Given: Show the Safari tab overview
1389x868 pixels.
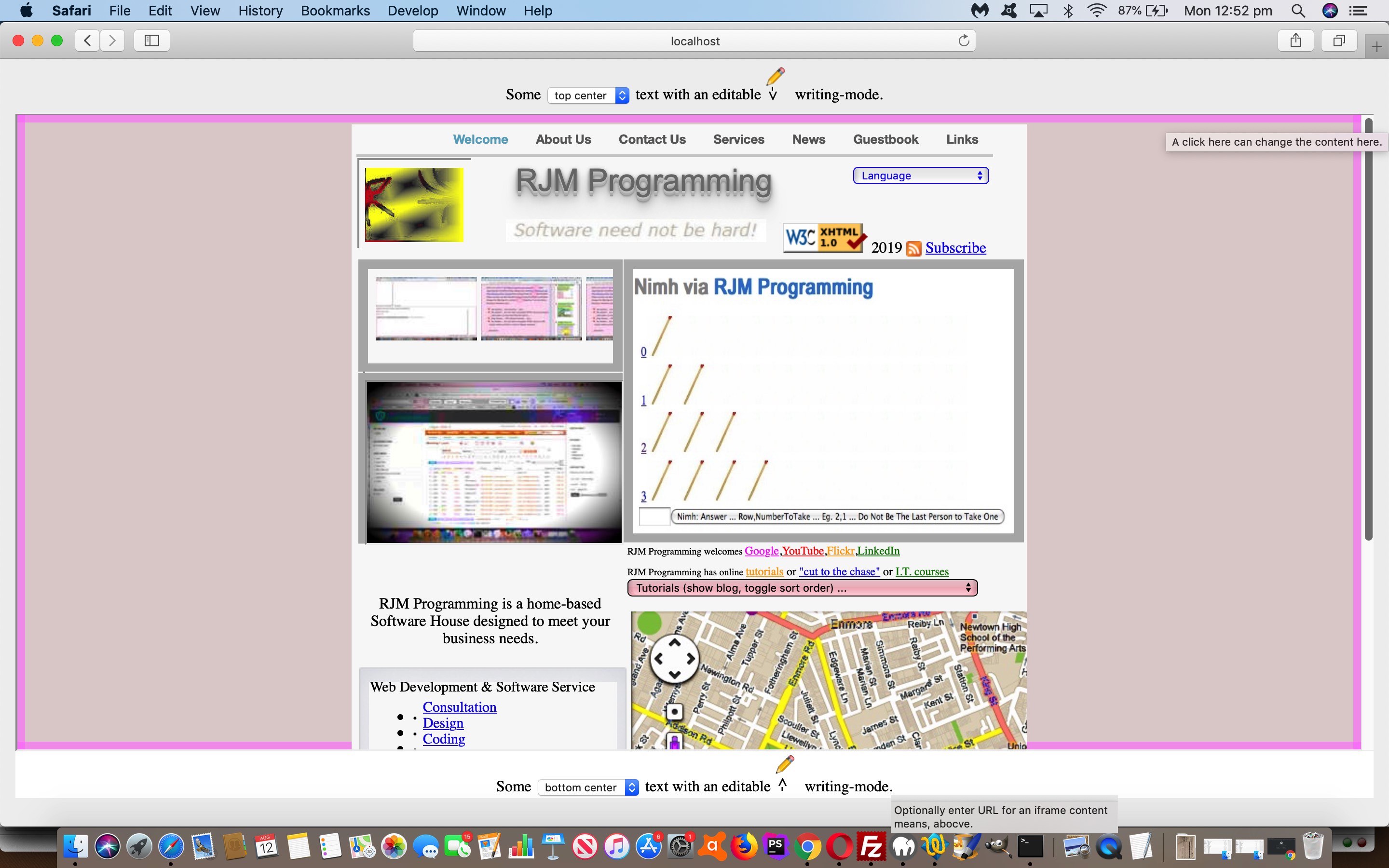Looking at the screenshot, I should [x=1339, y=40].
